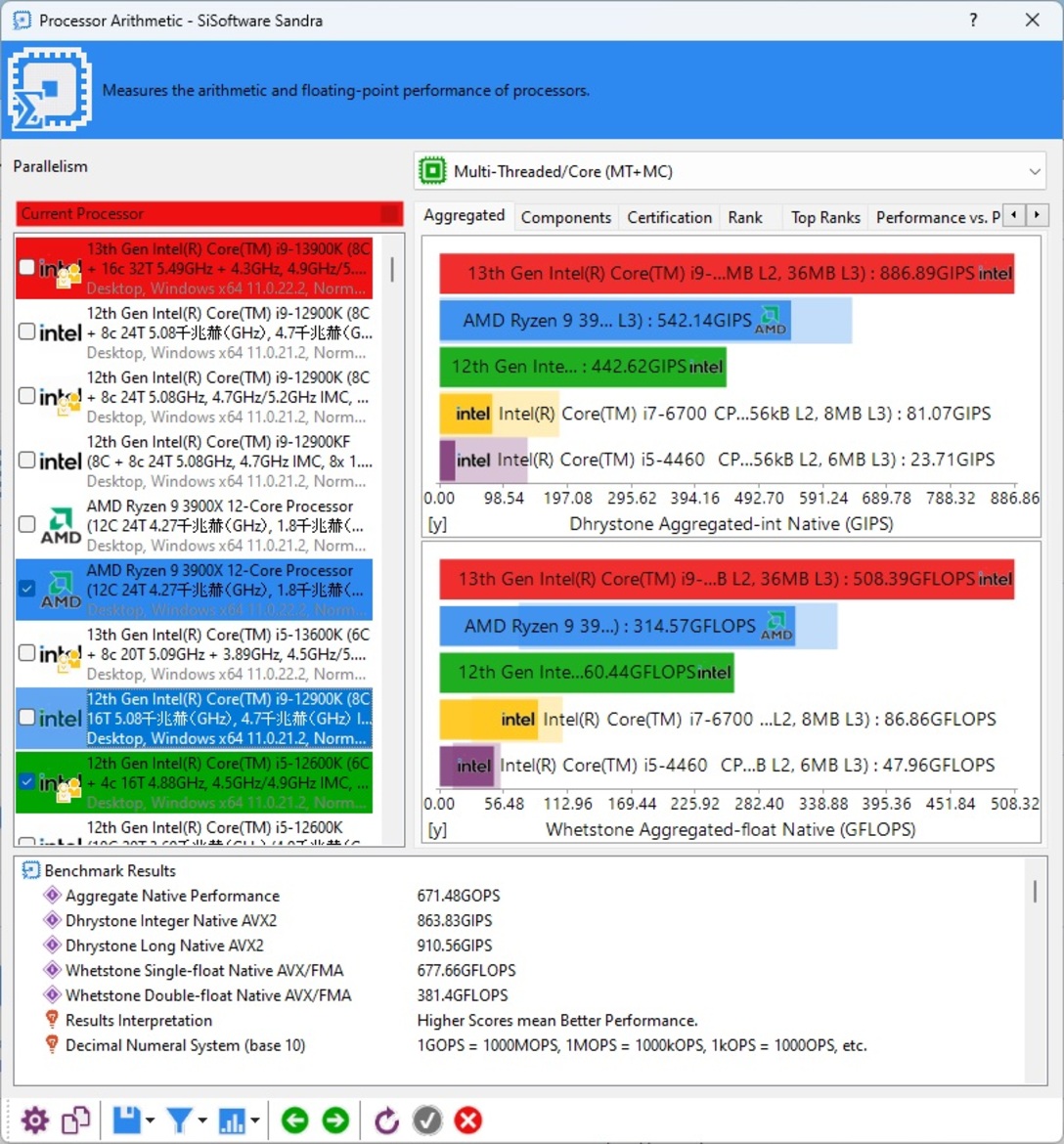This screenshot has width=1064, height=1144.
Task: Click diamond icon beside Dhrystone Integer Native AVX2
Action: coord(52,919)
